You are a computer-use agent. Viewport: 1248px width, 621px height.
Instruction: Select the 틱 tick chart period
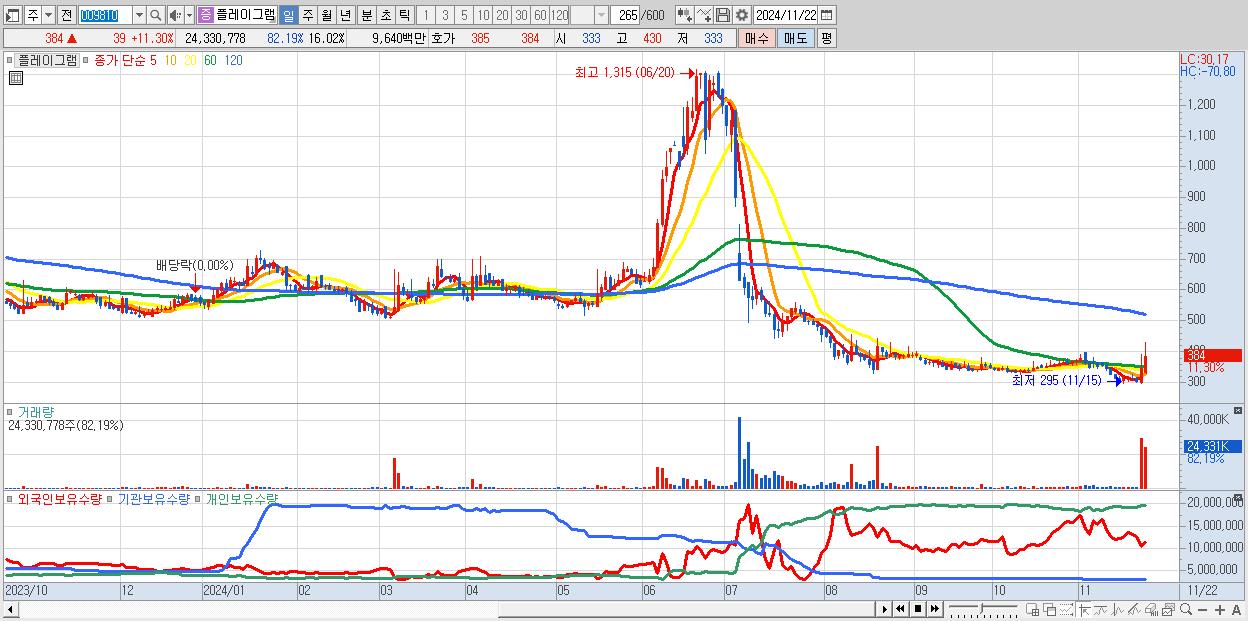point(404,15)
